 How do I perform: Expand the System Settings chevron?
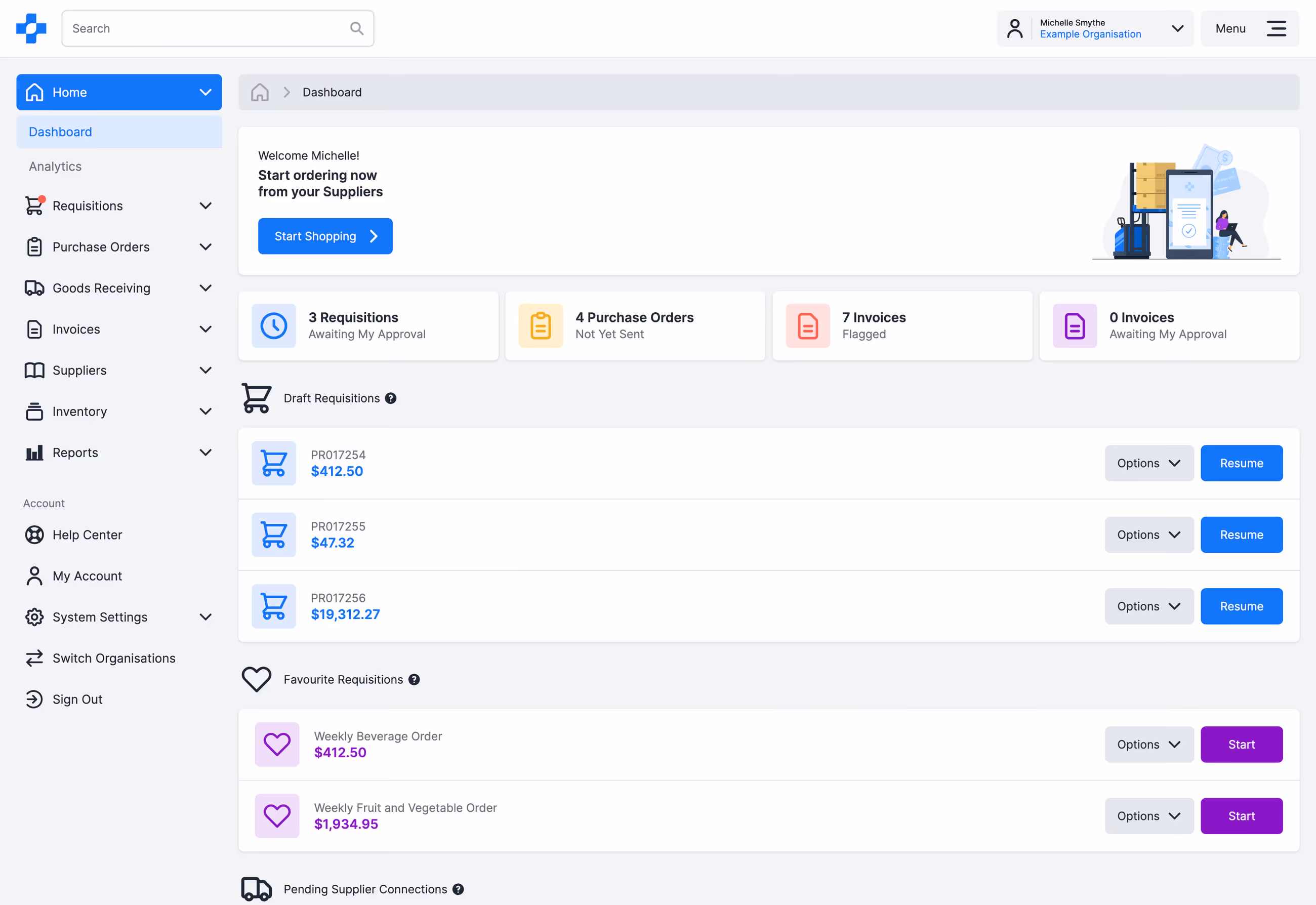(x=206, y=617)
